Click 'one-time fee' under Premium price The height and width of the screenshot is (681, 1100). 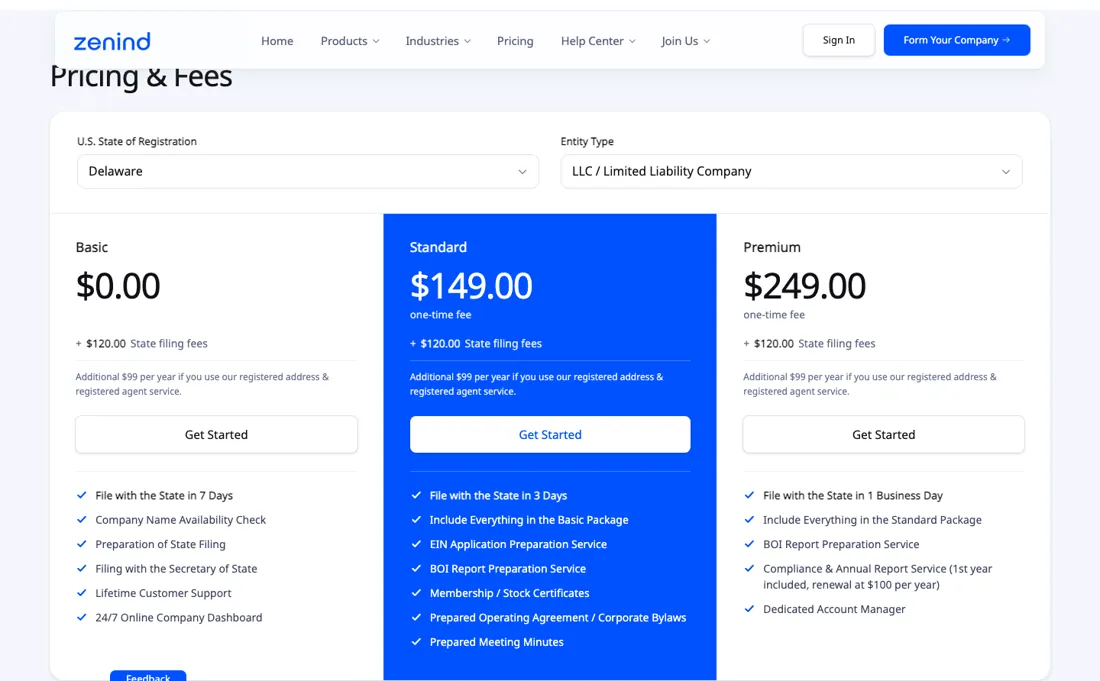(774, 315)
